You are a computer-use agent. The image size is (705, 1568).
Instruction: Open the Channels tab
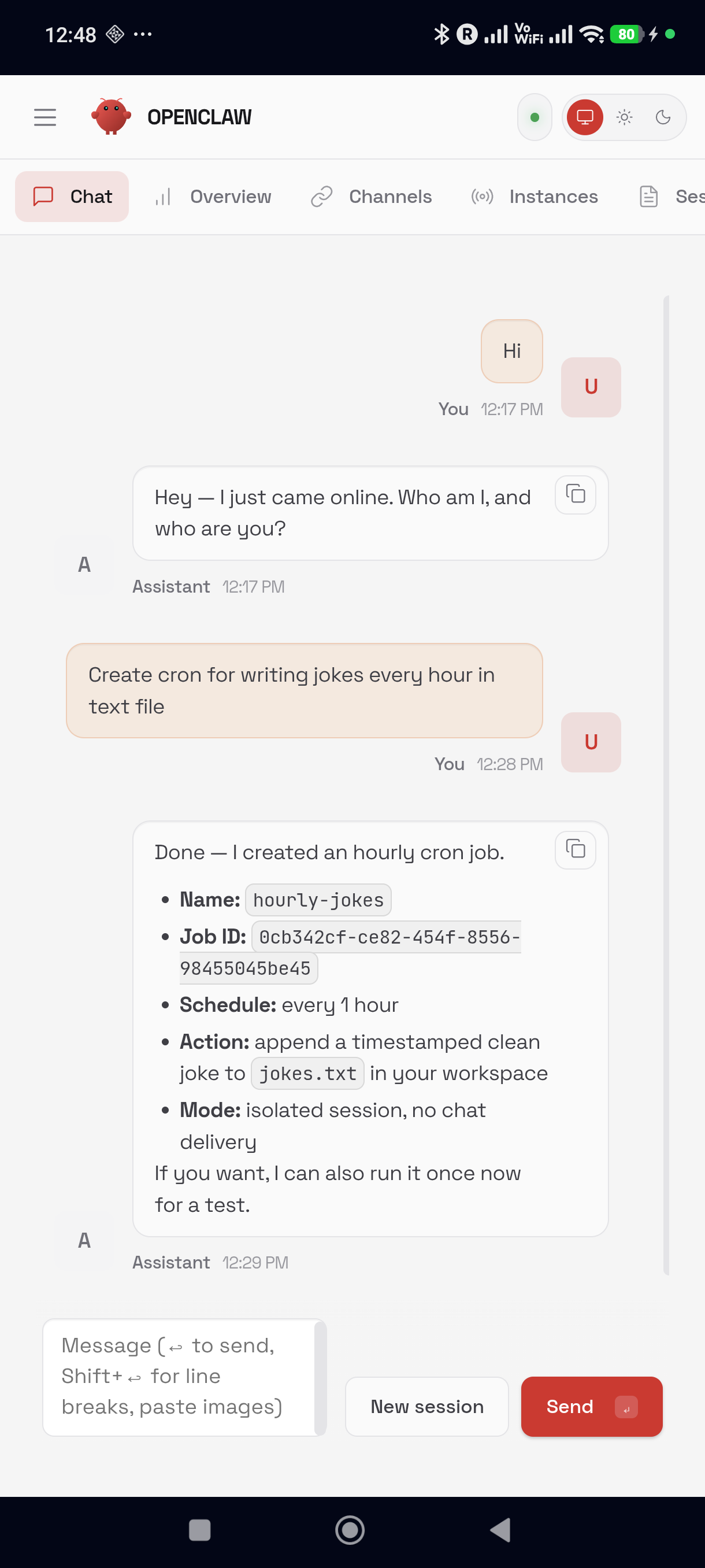(x=372, y=197)
